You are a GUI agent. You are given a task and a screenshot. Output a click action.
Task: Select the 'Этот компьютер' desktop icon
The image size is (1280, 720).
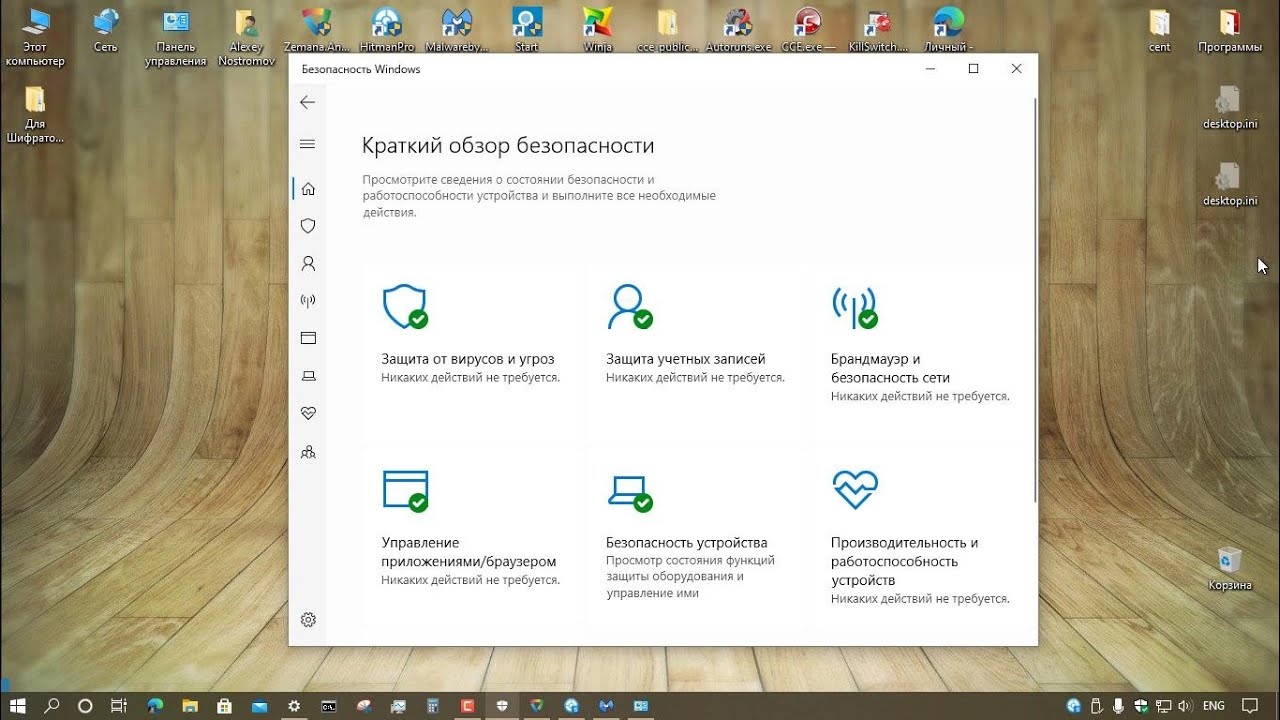pos(35,37)
